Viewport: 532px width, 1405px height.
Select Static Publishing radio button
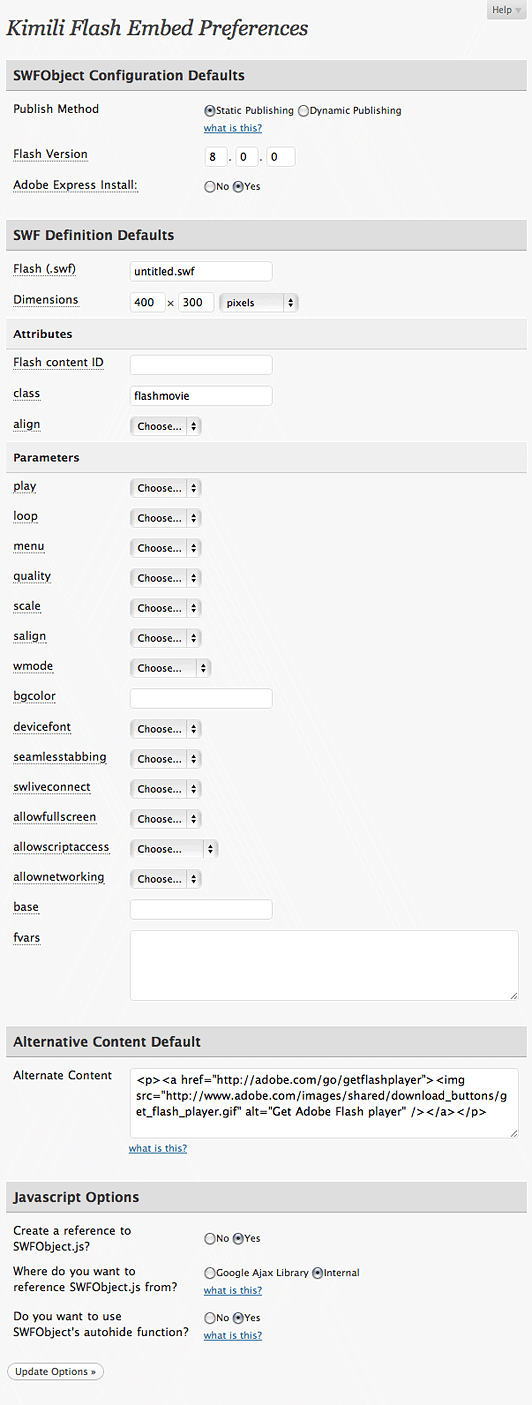(x=209, y=111)
